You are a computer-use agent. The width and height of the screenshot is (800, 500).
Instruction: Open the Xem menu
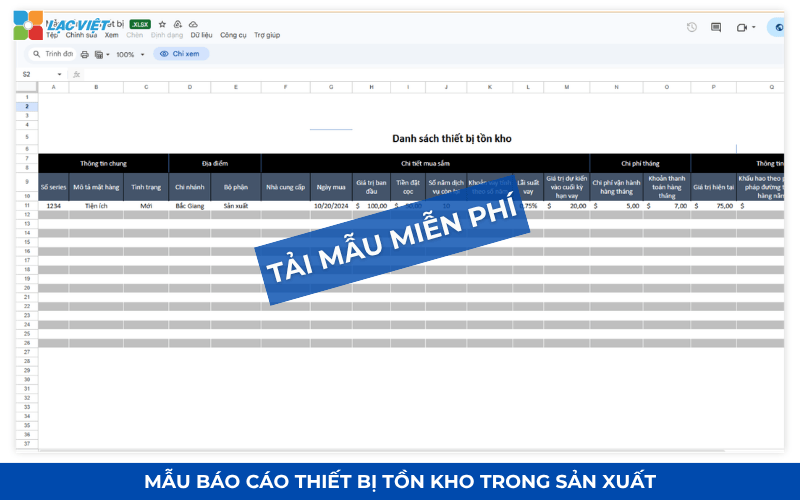[111, 35]
